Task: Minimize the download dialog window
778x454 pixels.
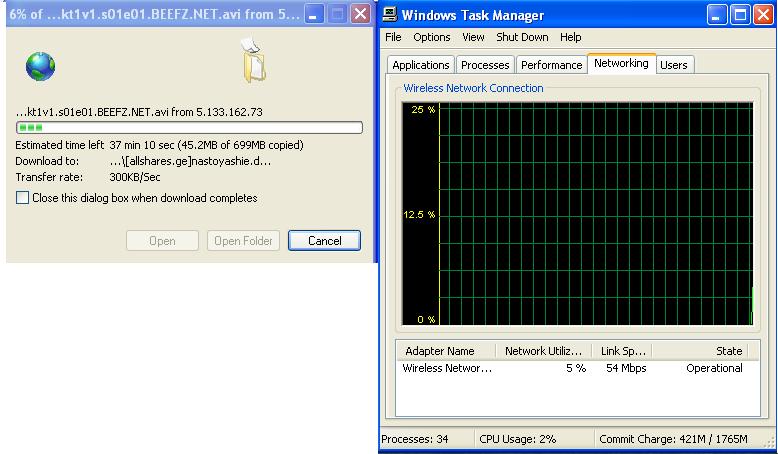Action: pos(314,14)
